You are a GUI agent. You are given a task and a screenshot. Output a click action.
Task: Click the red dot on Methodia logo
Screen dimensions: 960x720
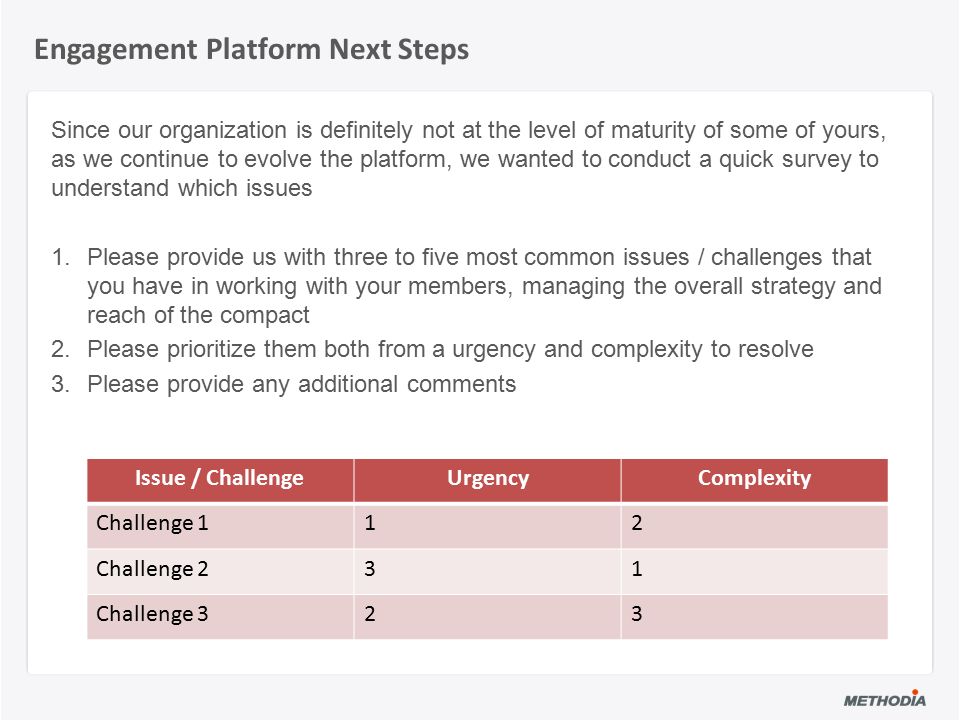pyautogui.click(x=915, y=692)
